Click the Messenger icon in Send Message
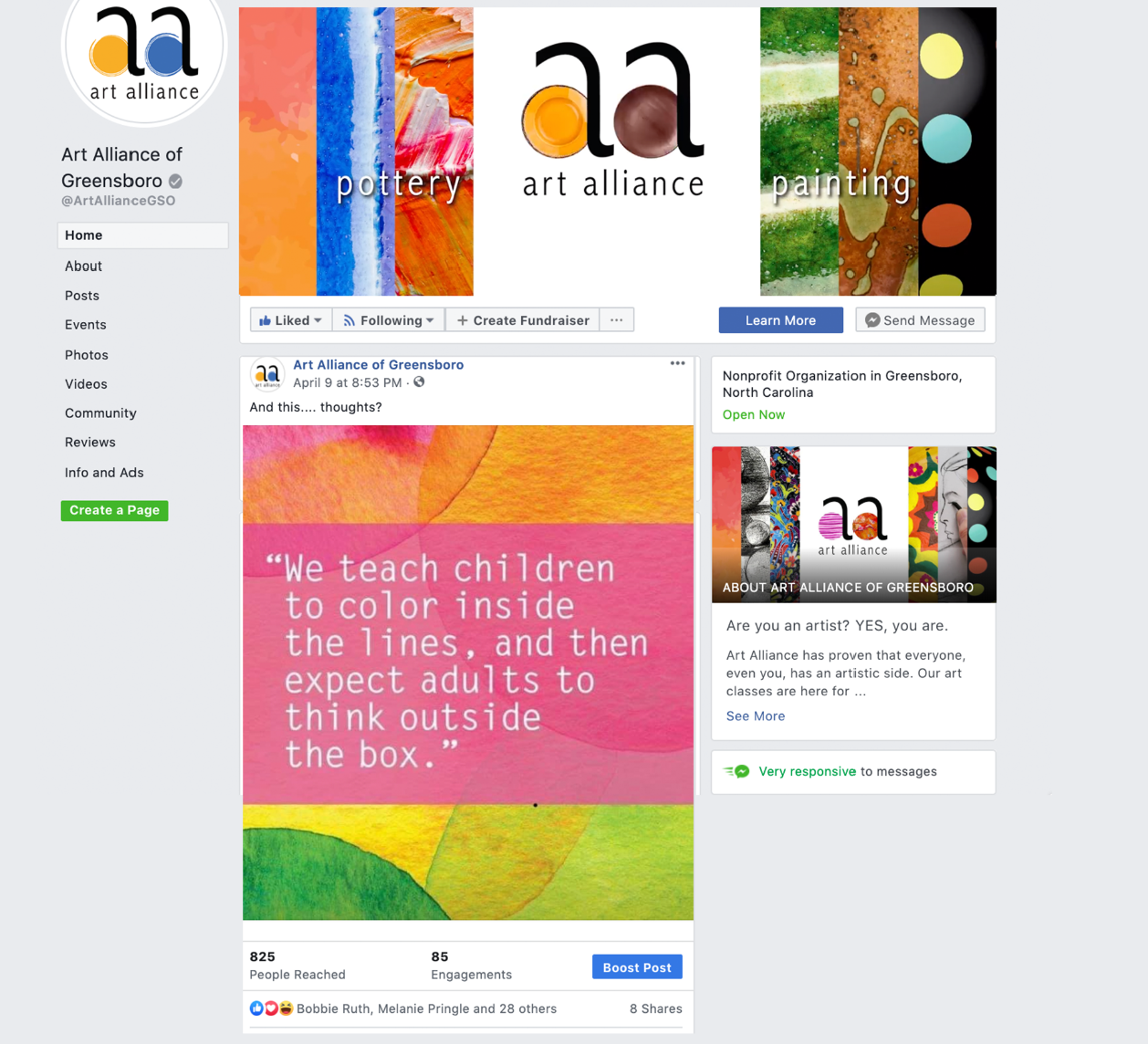 pos(872,320)
